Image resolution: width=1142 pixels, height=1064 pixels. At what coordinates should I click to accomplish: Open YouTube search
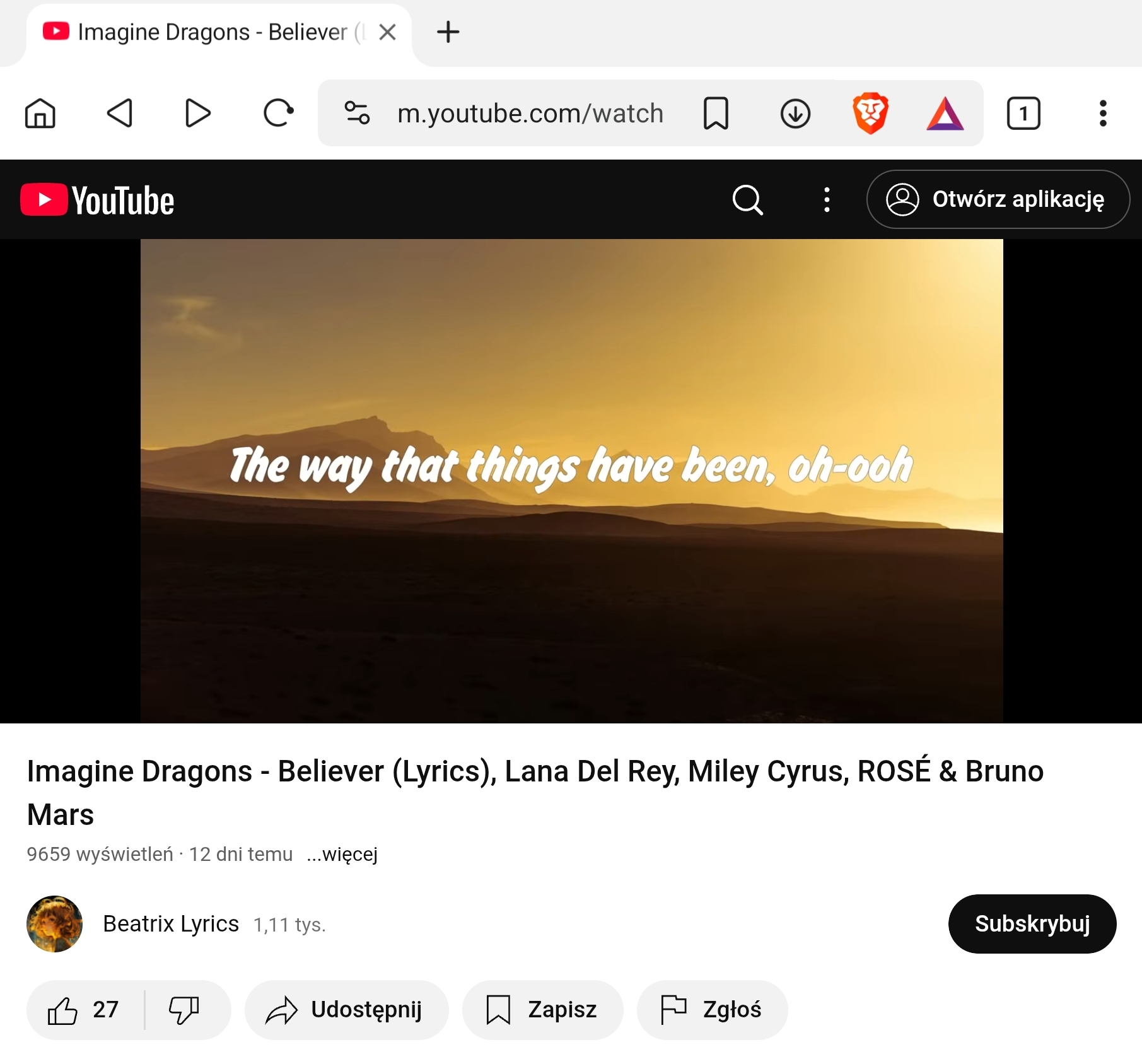[748, 200]
